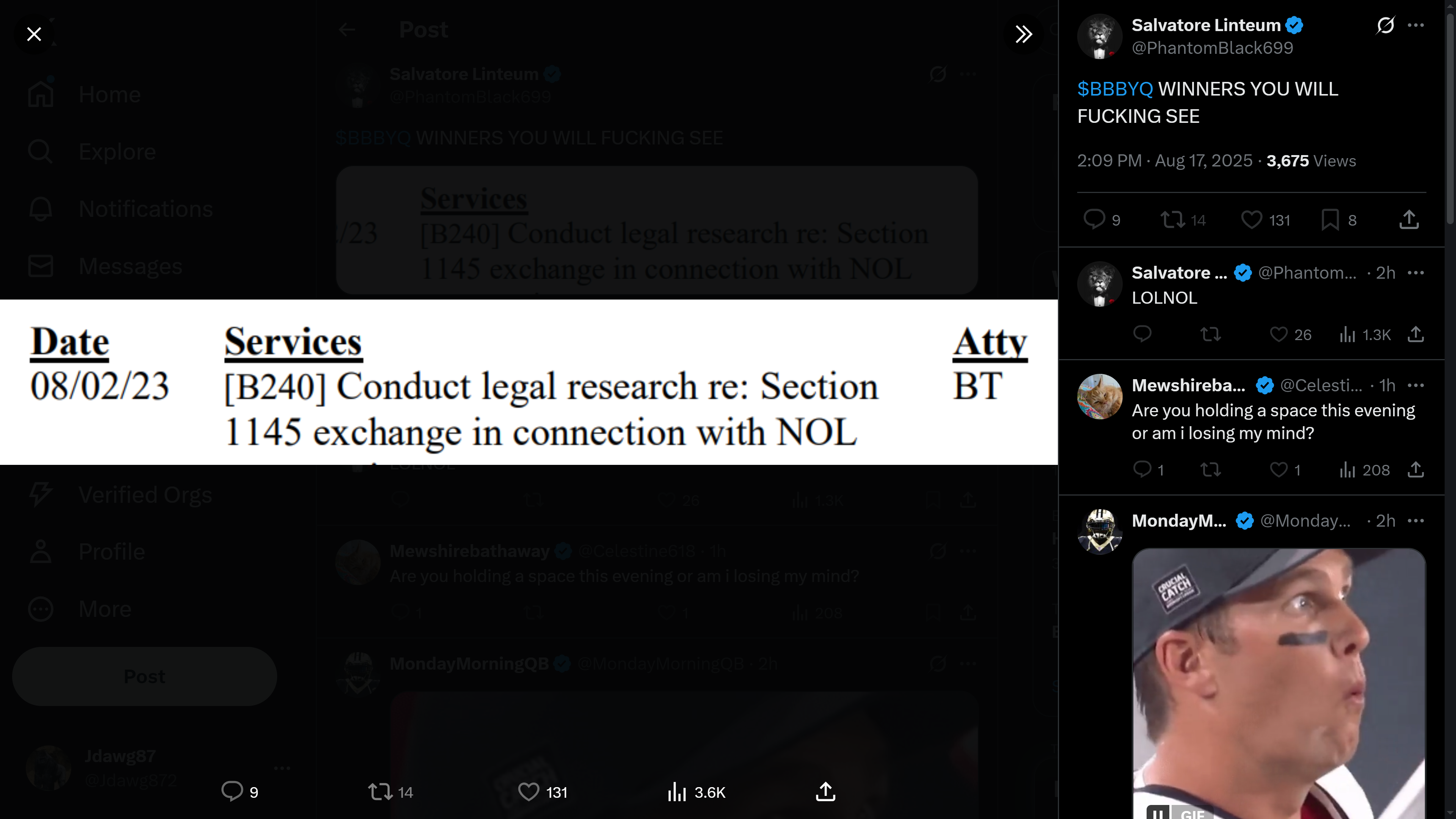Viewport: 1456px width, 819px height.
Task: Collapse the side panel with double chevron
Action: (1024, 35)
